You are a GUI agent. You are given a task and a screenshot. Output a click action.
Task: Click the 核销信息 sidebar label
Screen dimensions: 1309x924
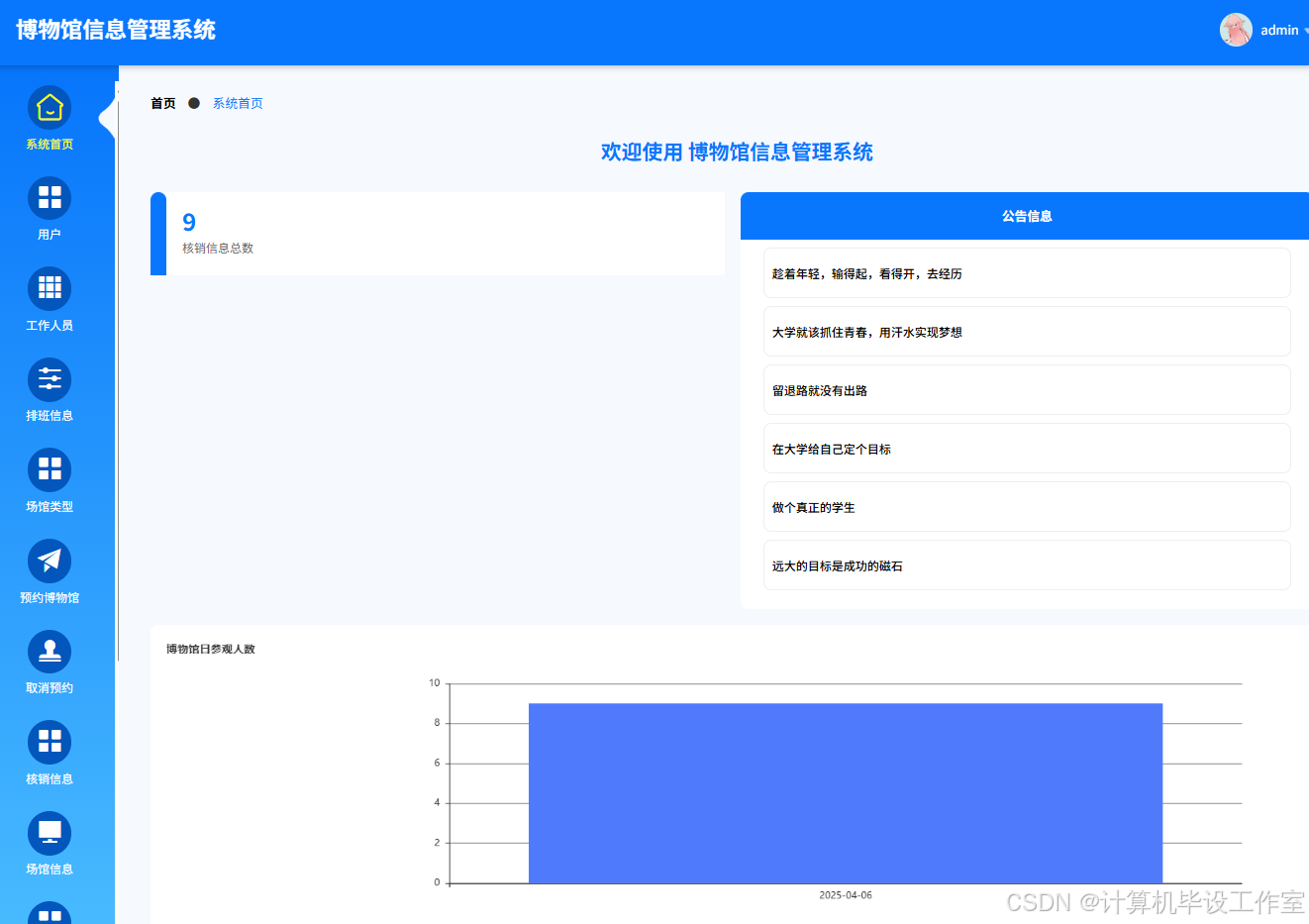tap(50, 779)
